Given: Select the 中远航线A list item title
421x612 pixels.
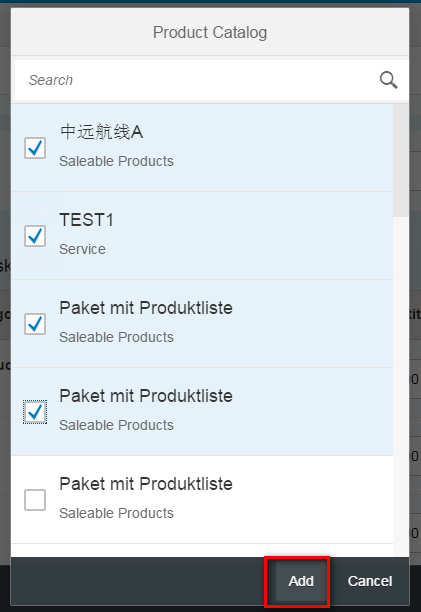Looking at the screenshot, I should click(101, 132).
